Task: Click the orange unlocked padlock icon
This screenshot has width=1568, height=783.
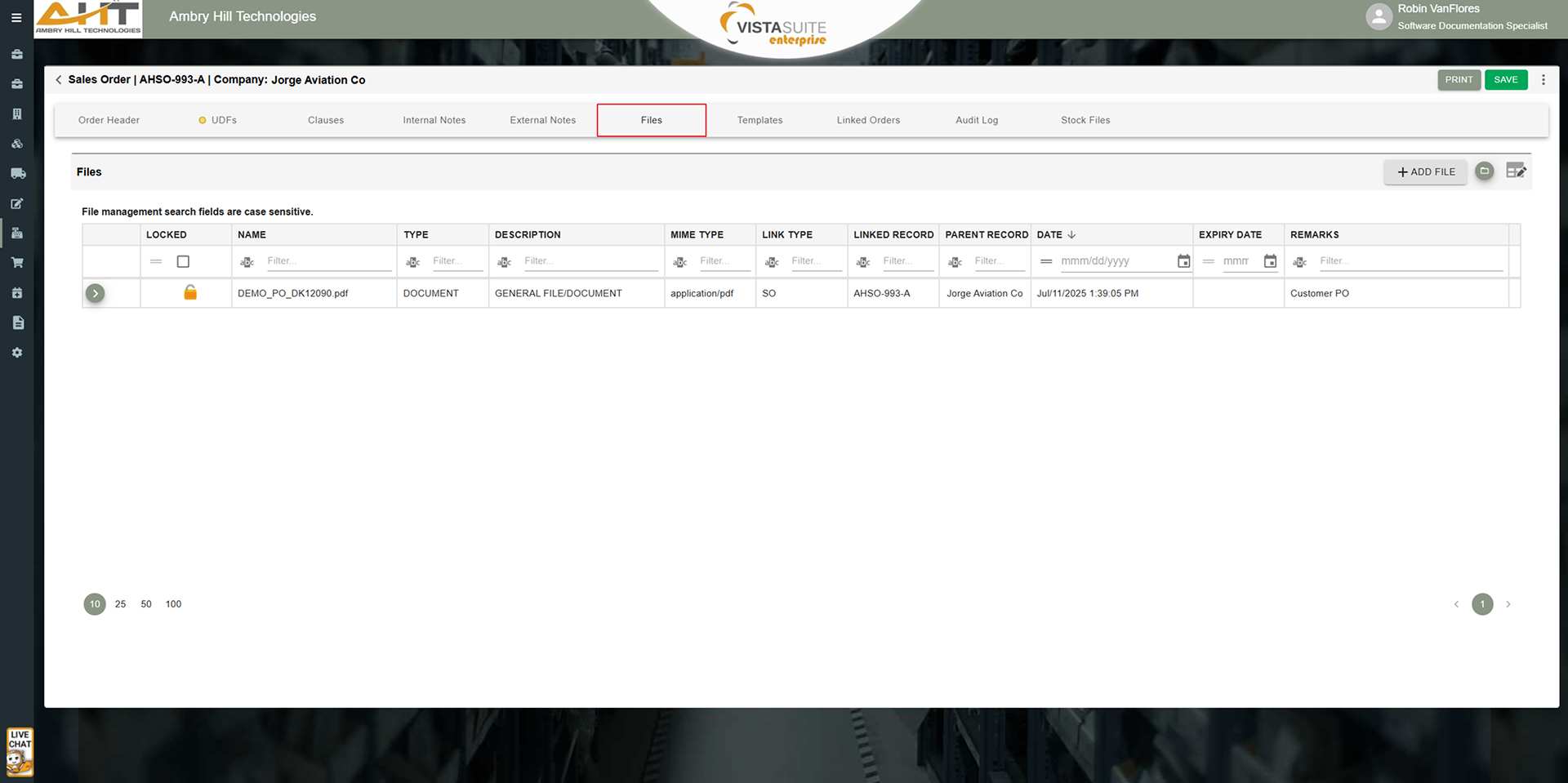Action: (x=190, y=292)
